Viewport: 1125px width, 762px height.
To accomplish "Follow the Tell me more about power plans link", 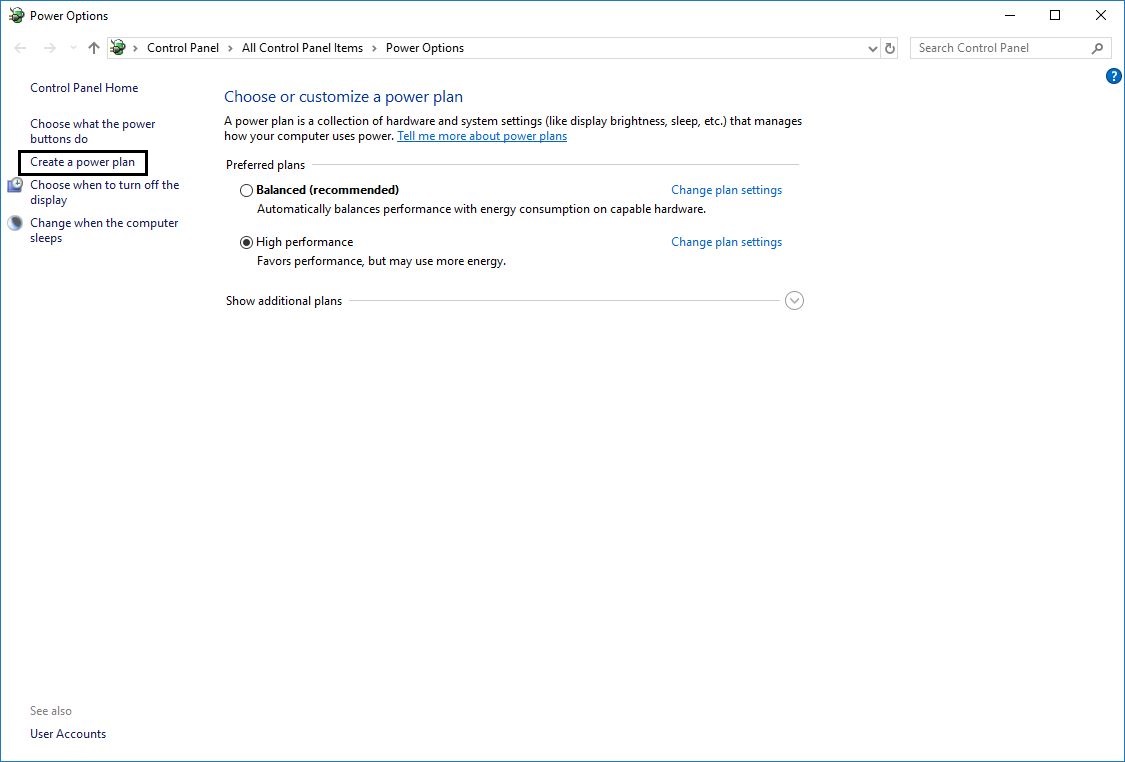I will click(482, 135).
